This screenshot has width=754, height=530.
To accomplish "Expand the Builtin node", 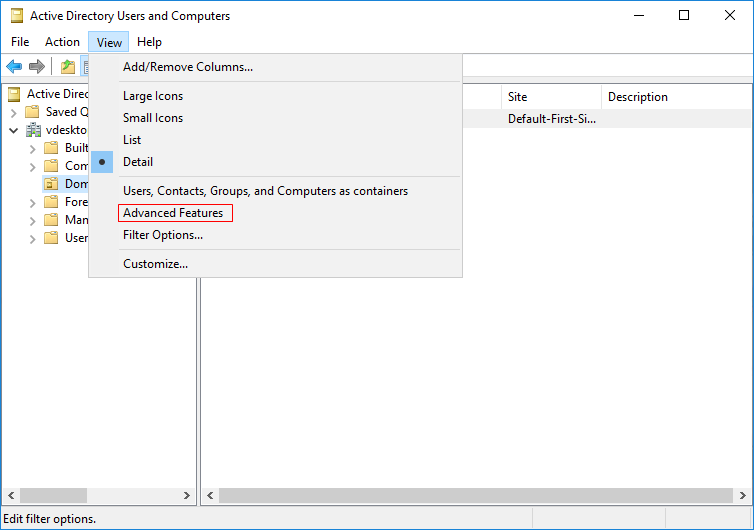I will [32, 149].
